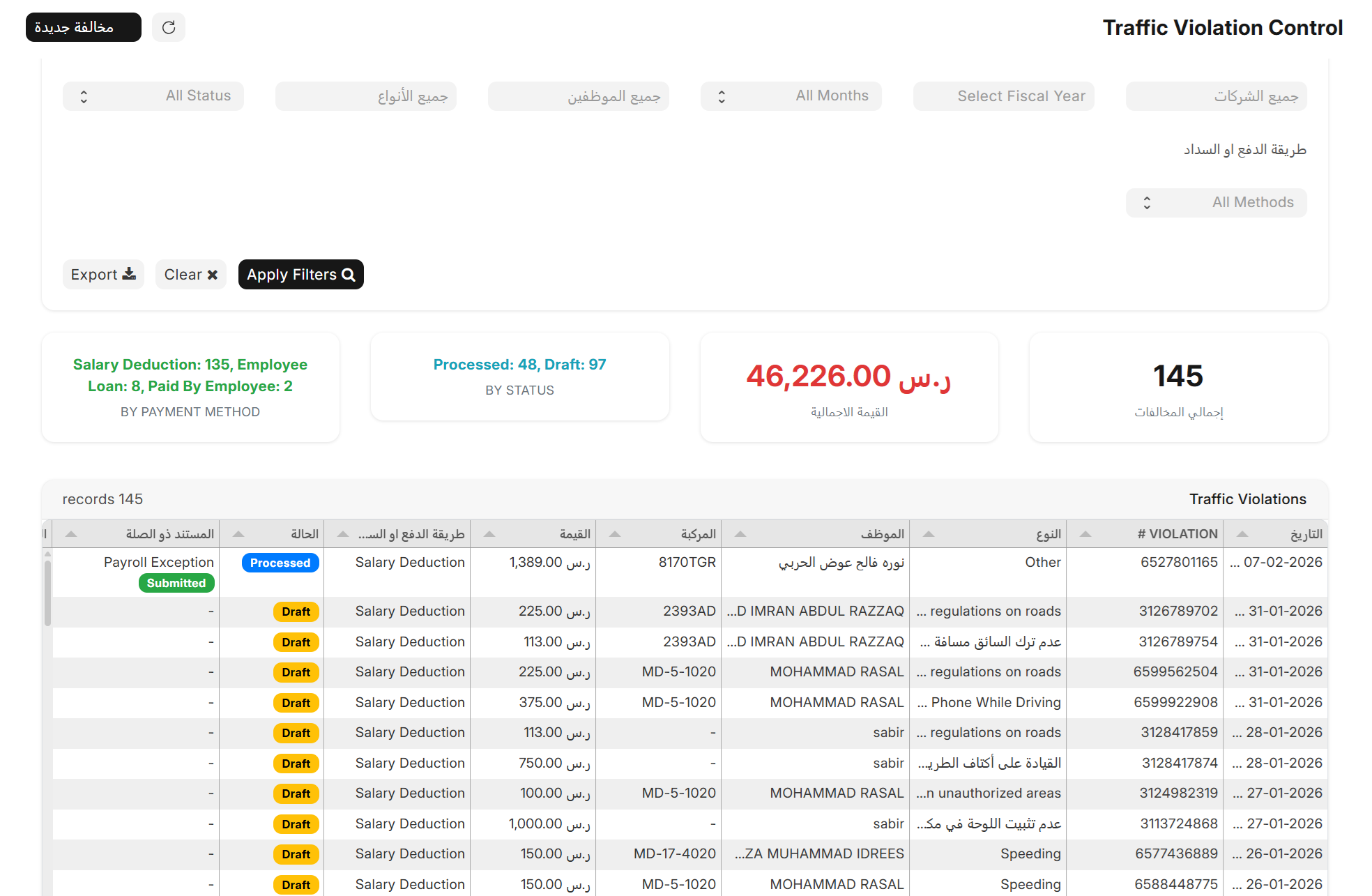The width and height of the screenshot is (1372, 896).
Task: Sort by التاريخ column arrow
Action: pos(1242,534)
